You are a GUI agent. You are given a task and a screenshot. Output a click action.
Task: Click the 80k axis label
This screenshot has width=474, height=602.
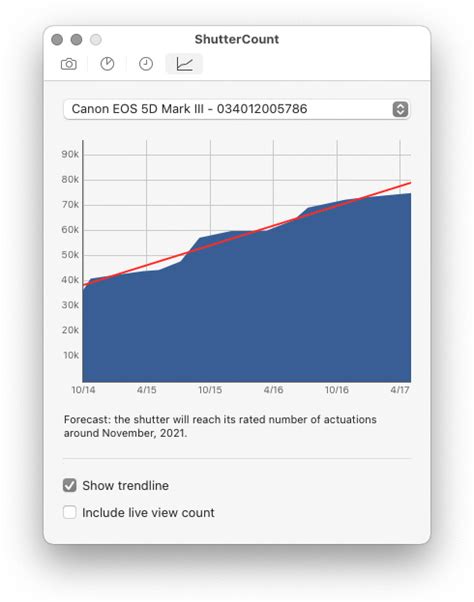tap(70, 179)
